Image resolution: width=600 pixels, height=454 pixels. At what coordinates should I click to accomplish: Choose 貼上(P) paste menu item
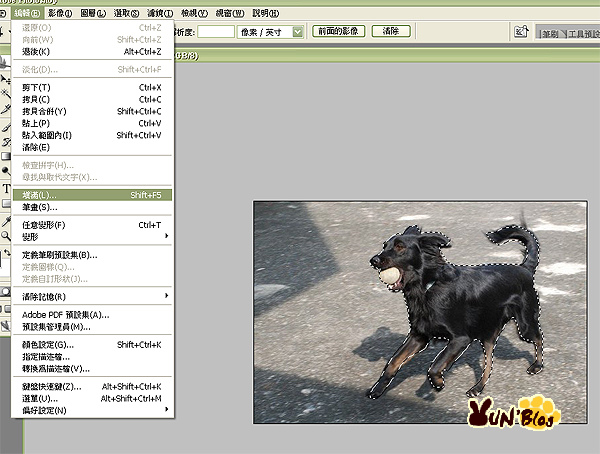tap(92, 123)
